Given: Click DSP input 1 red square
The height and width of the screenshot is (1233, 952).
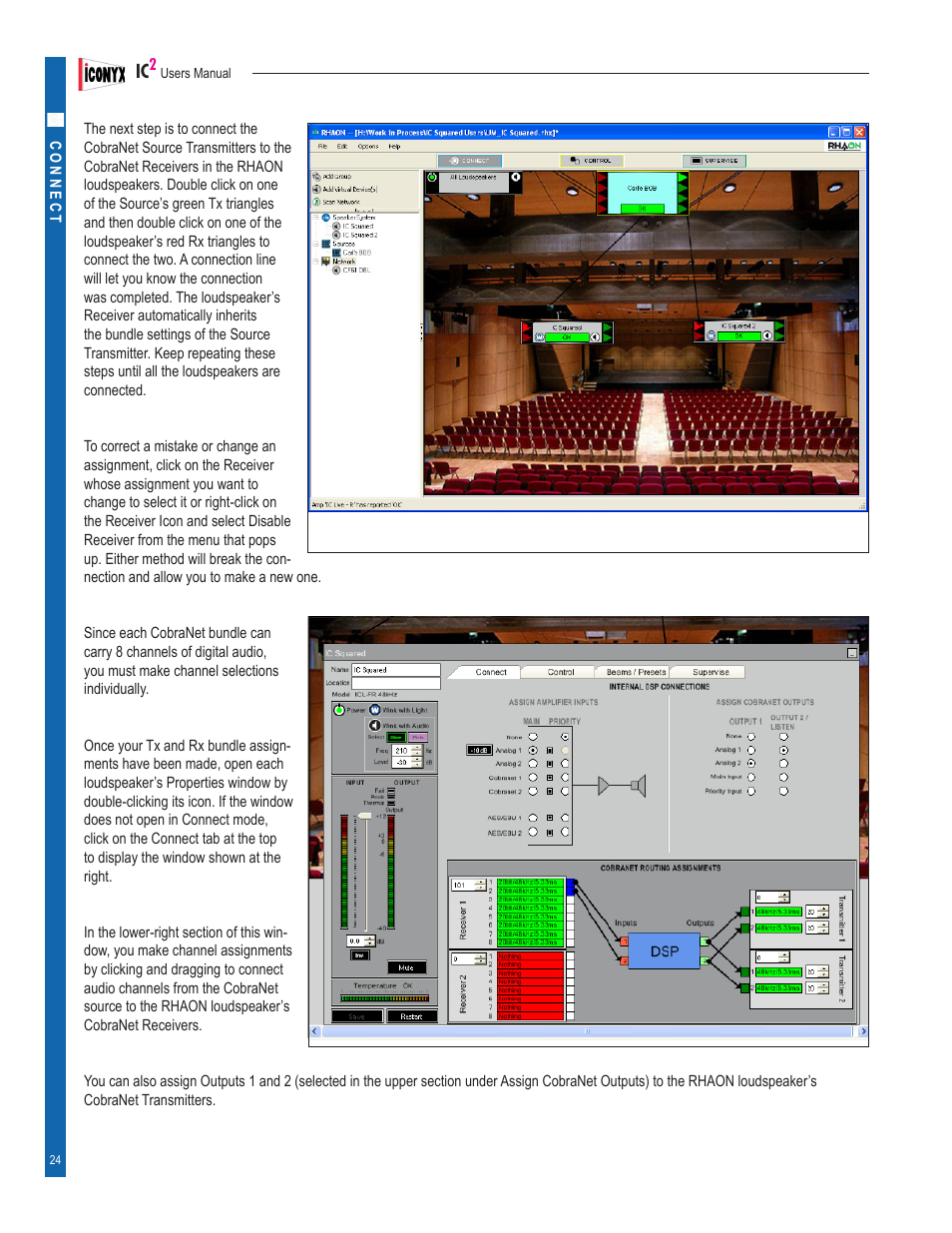Looking at the screenshot, I should coord(625,941).
